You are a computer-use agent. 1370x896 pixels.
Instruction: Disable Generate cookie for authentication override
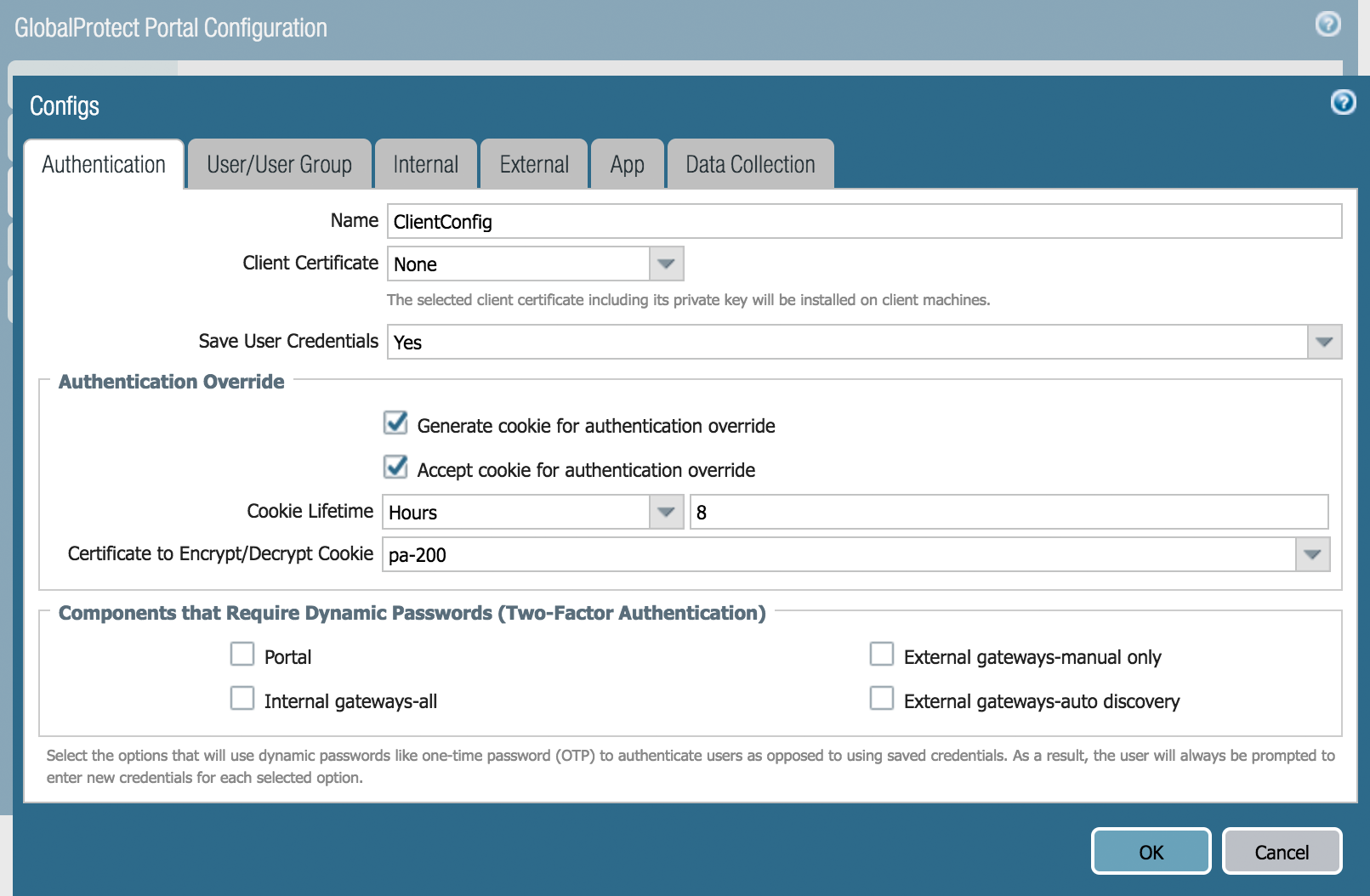click(395, 422)
